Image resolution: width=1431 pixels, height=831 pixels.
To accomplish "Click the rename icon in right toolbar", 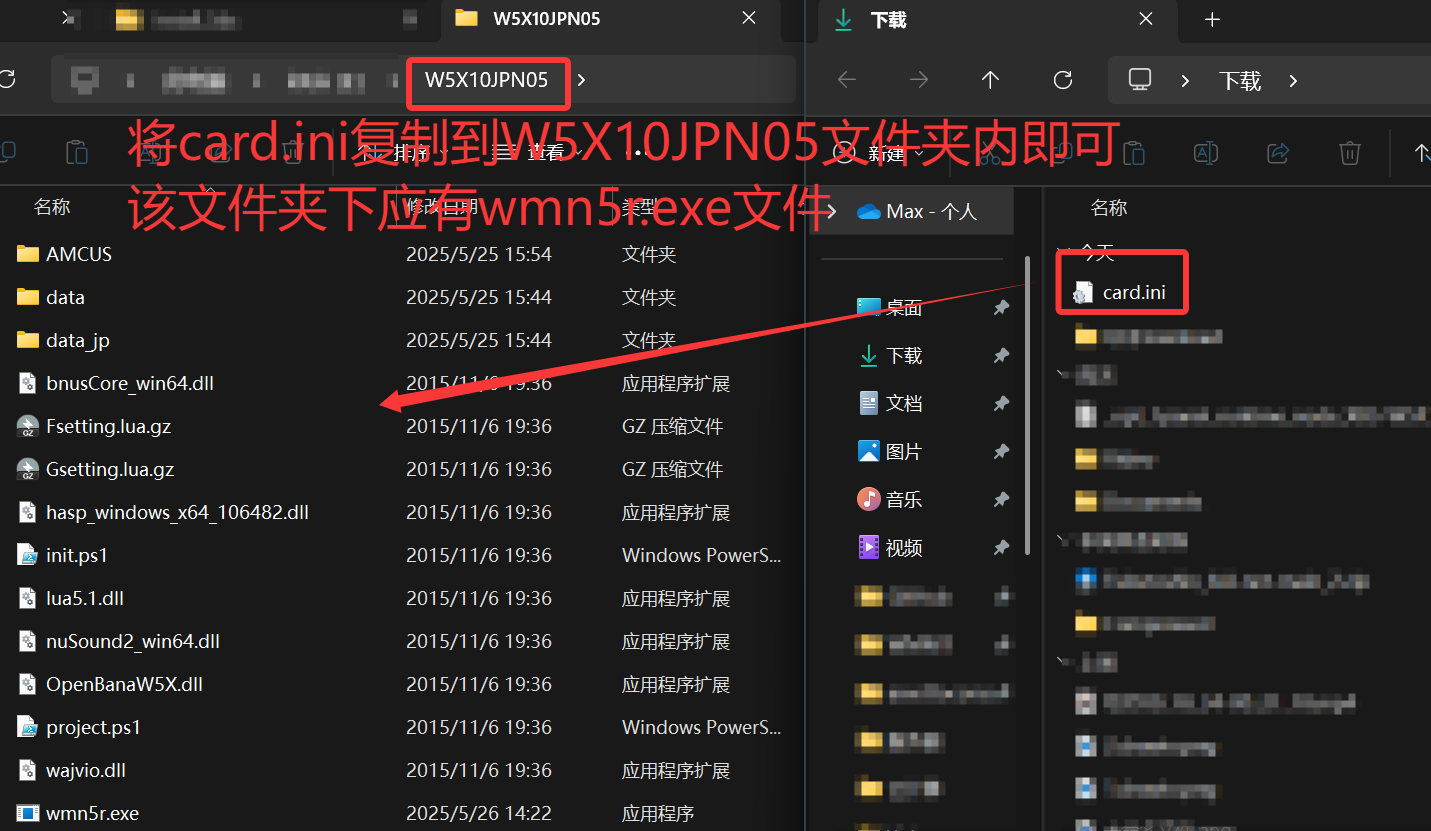I will [1206, 152].
